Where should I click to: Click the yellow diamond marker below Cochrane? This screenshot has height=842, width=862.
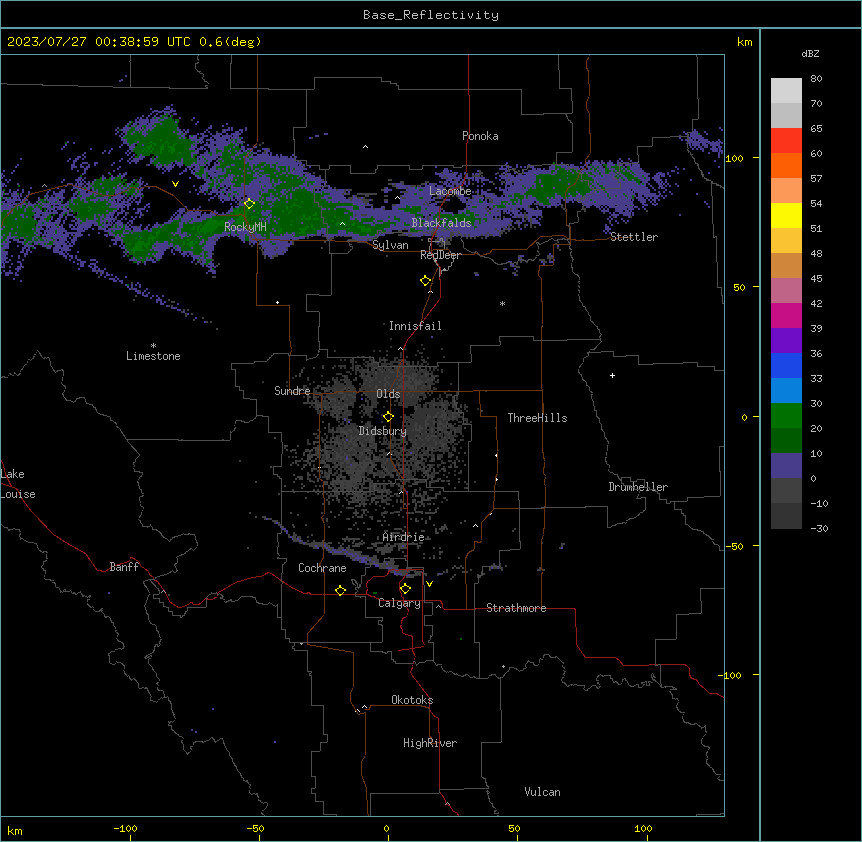340,590
